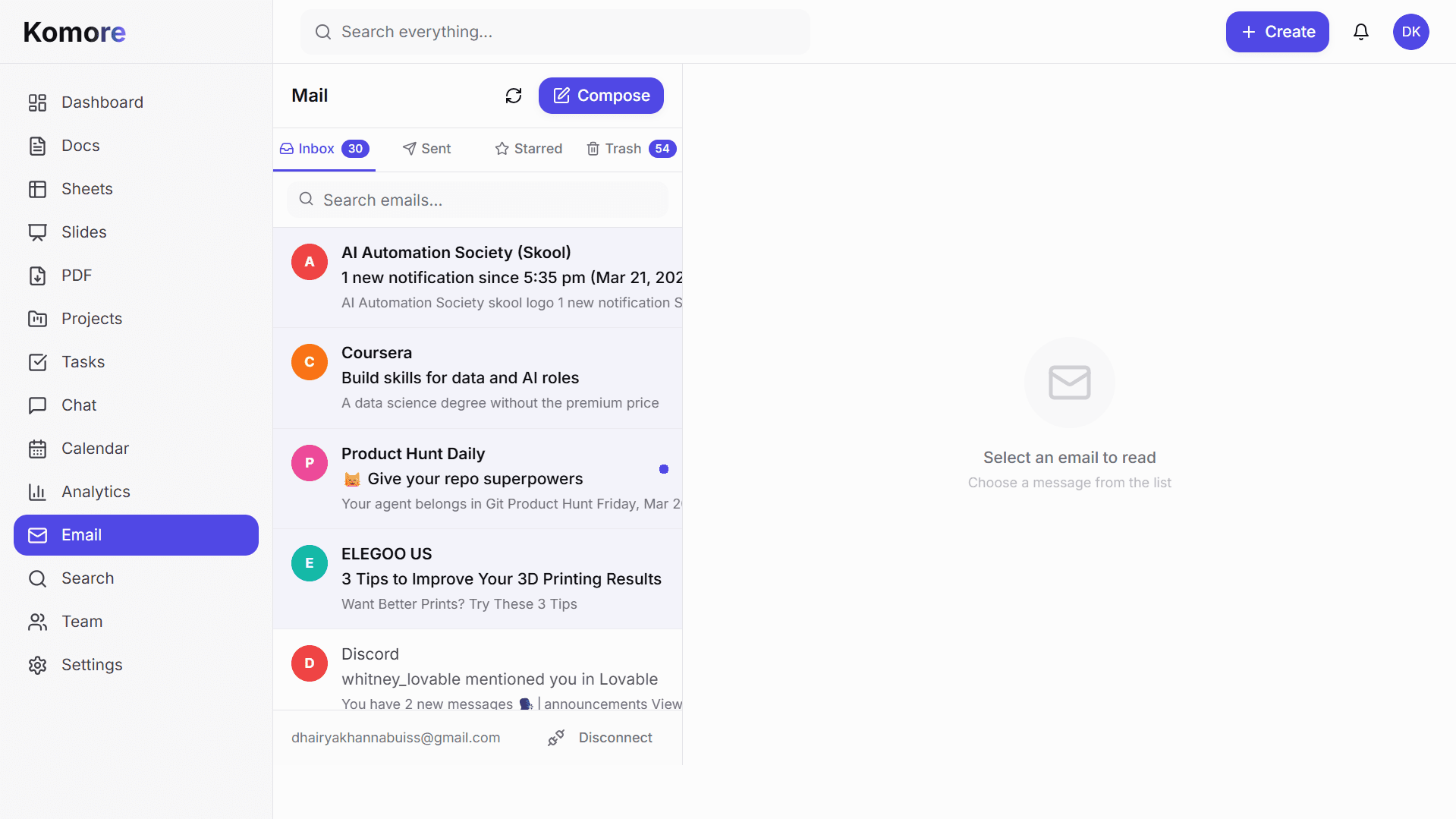
Task: Switch to the Sent tab
Action: click(426, 148)
